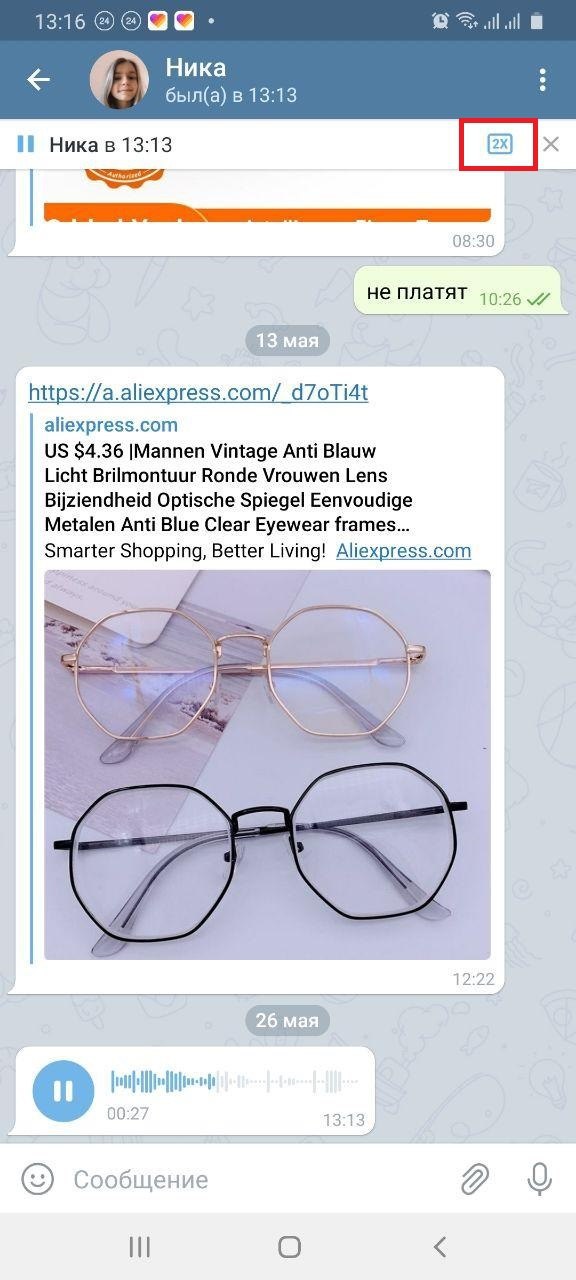Open the a.aliexpress.com short link
The width and height of the screenshot is (576, 1280).
pyautogui.click(x=198, y=392)
